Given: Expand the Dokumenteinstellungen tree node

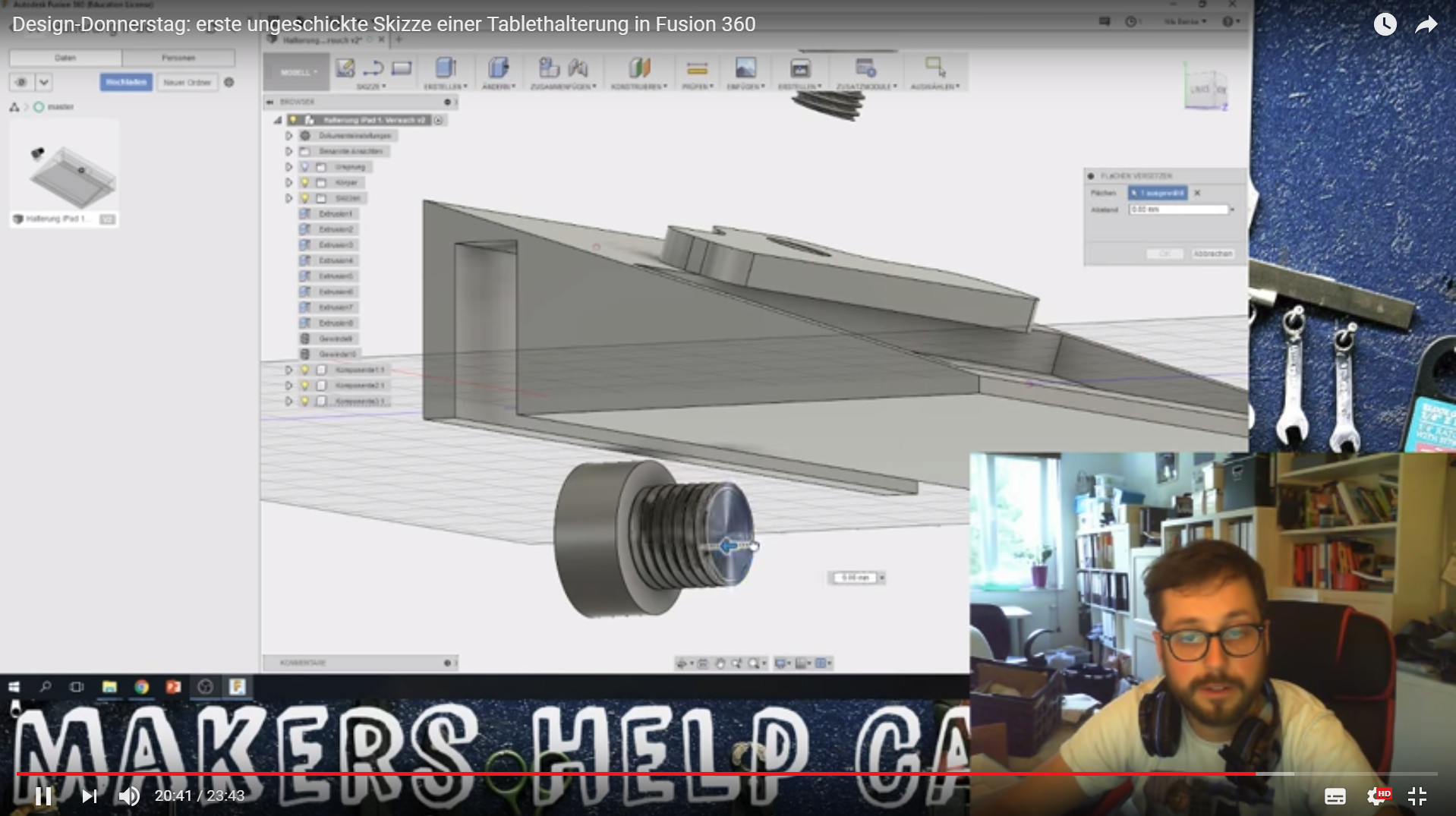Looking at the screenshot, I should point(288,136).
